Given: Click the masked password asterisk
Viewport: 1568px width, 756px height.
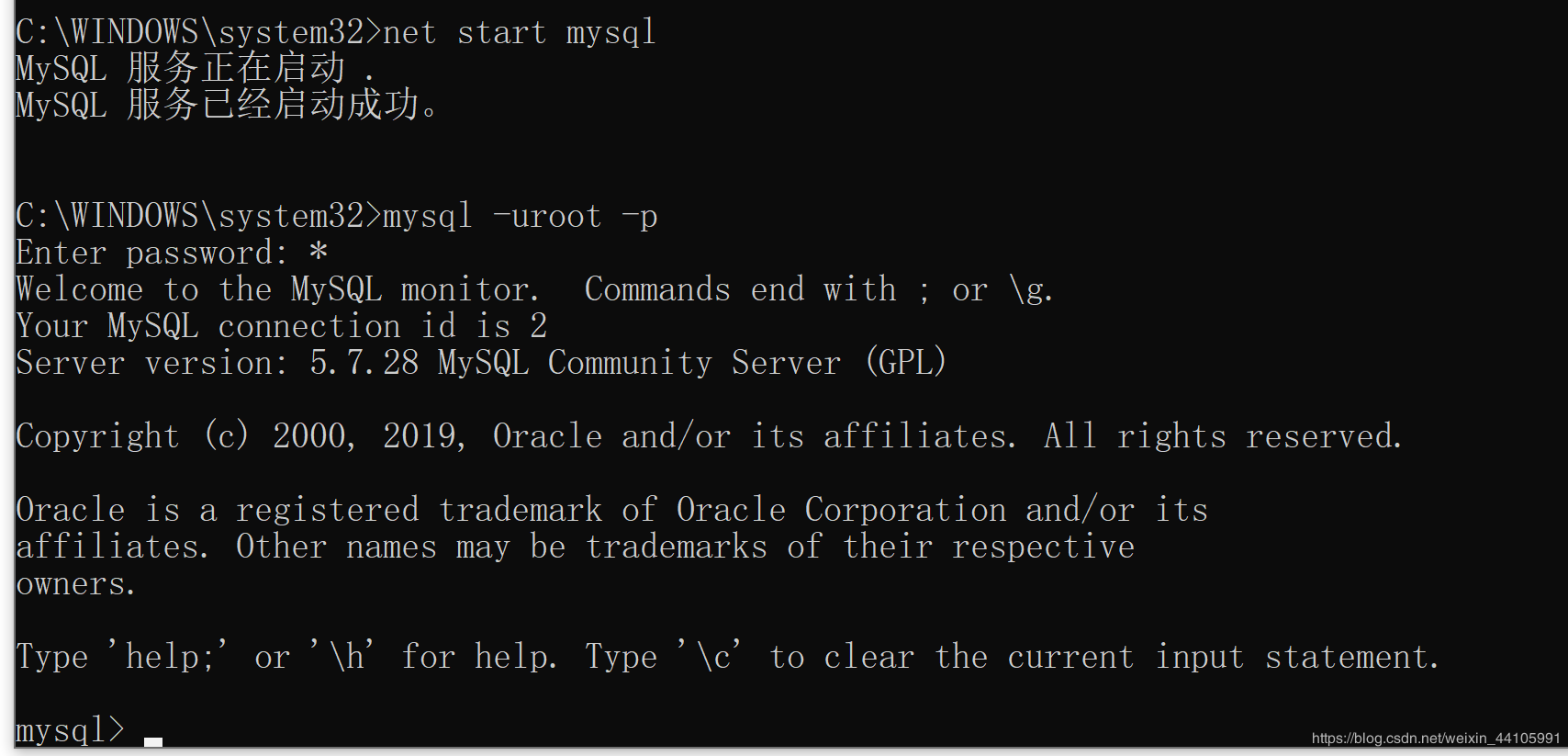Looking at the screenshot, I should 319,252.
